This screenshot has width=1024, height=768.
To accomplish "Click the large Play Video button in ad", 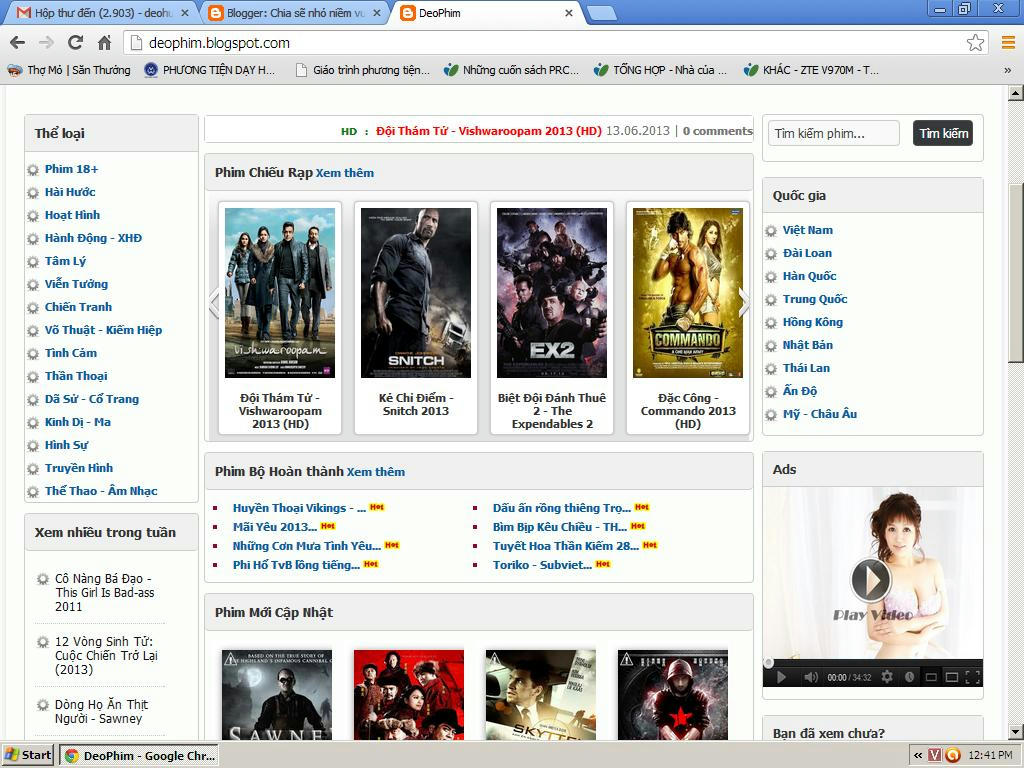I will [x=871, y=581].
